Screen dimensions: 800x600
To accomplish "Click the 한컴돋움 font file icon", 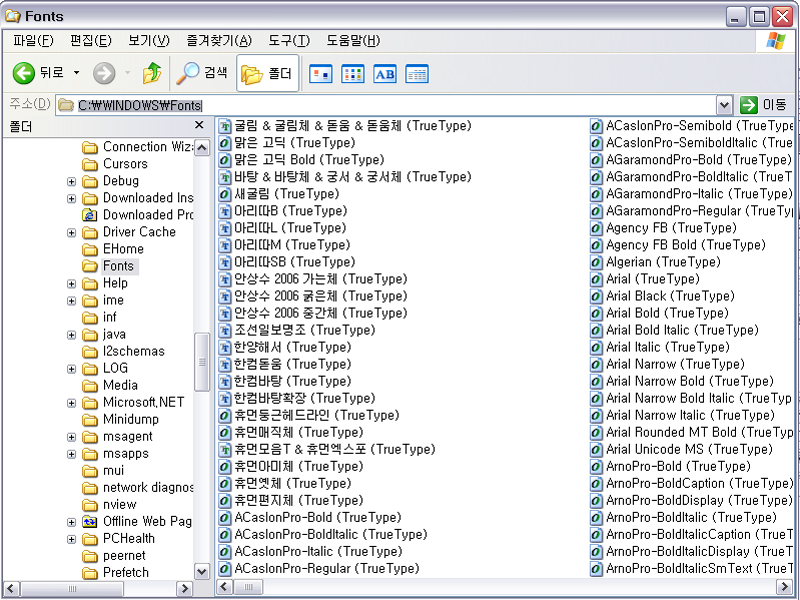I will point(224,365).
